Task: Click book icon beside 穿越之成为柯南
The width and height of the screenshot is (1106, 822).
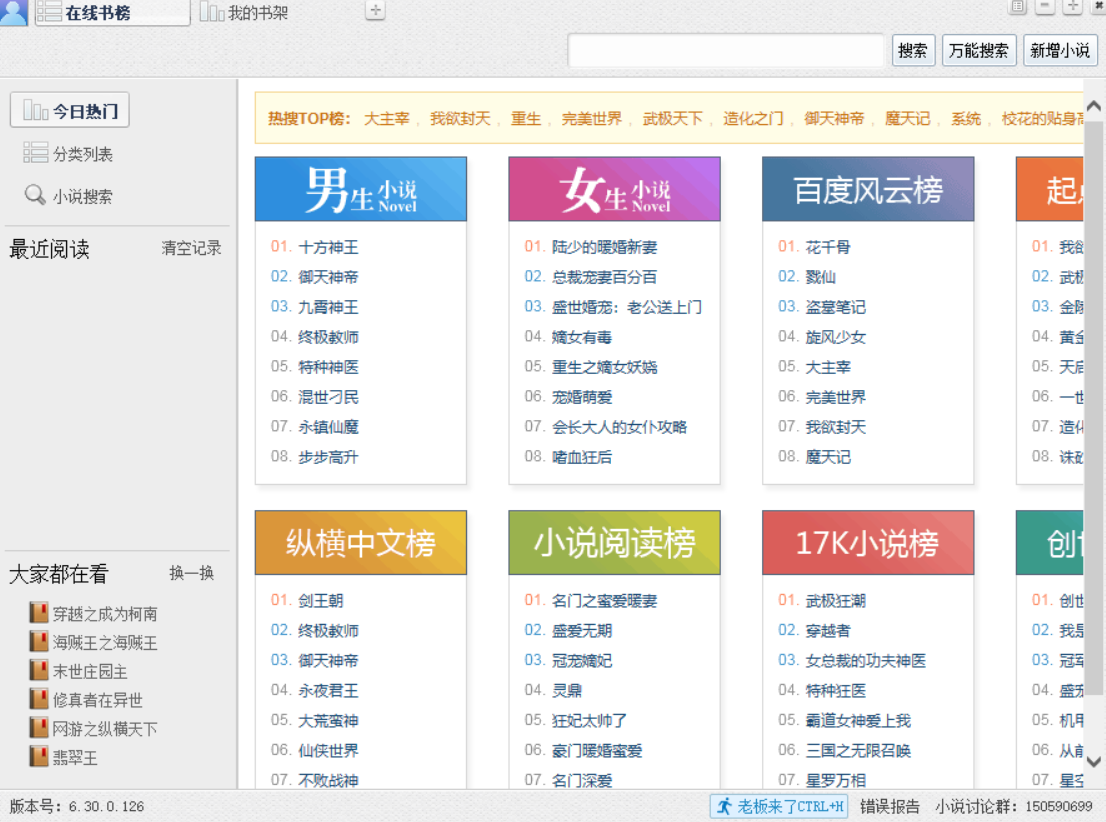Action: click(x=39, y=613)
